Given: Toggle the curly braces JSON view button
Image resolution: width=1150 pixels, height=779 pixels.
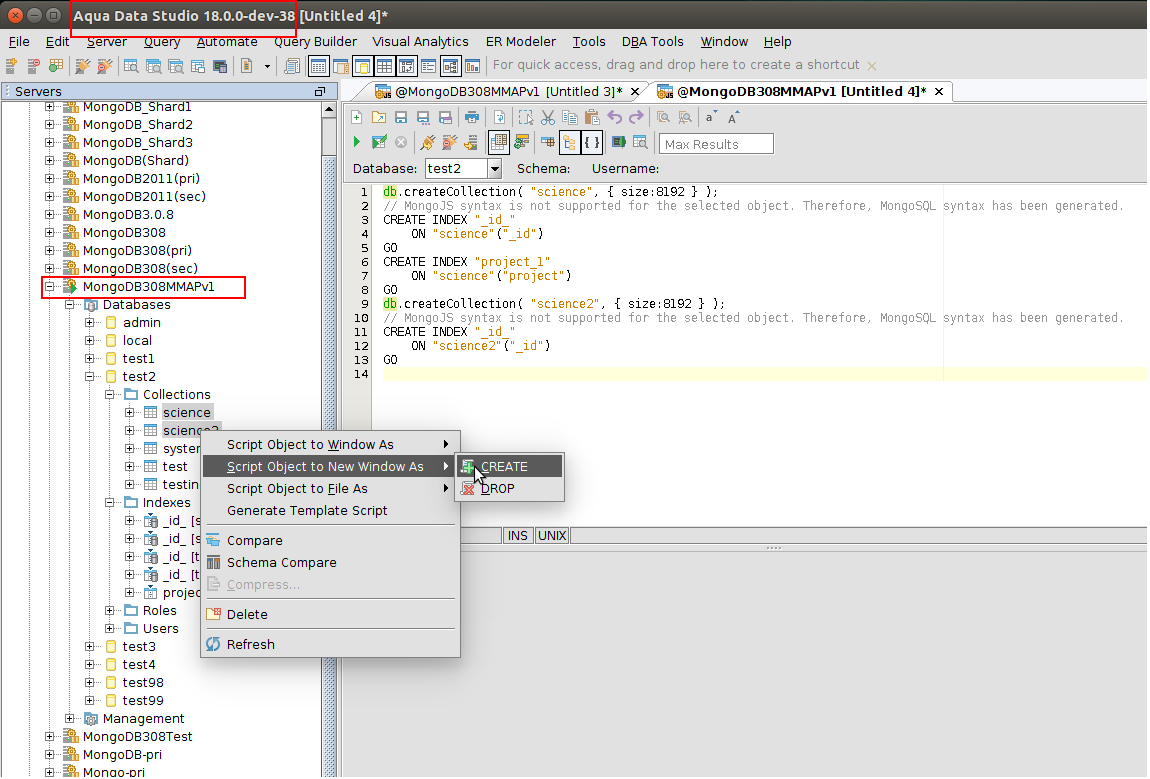Looking at the screenshot, I should coord(592,142).
